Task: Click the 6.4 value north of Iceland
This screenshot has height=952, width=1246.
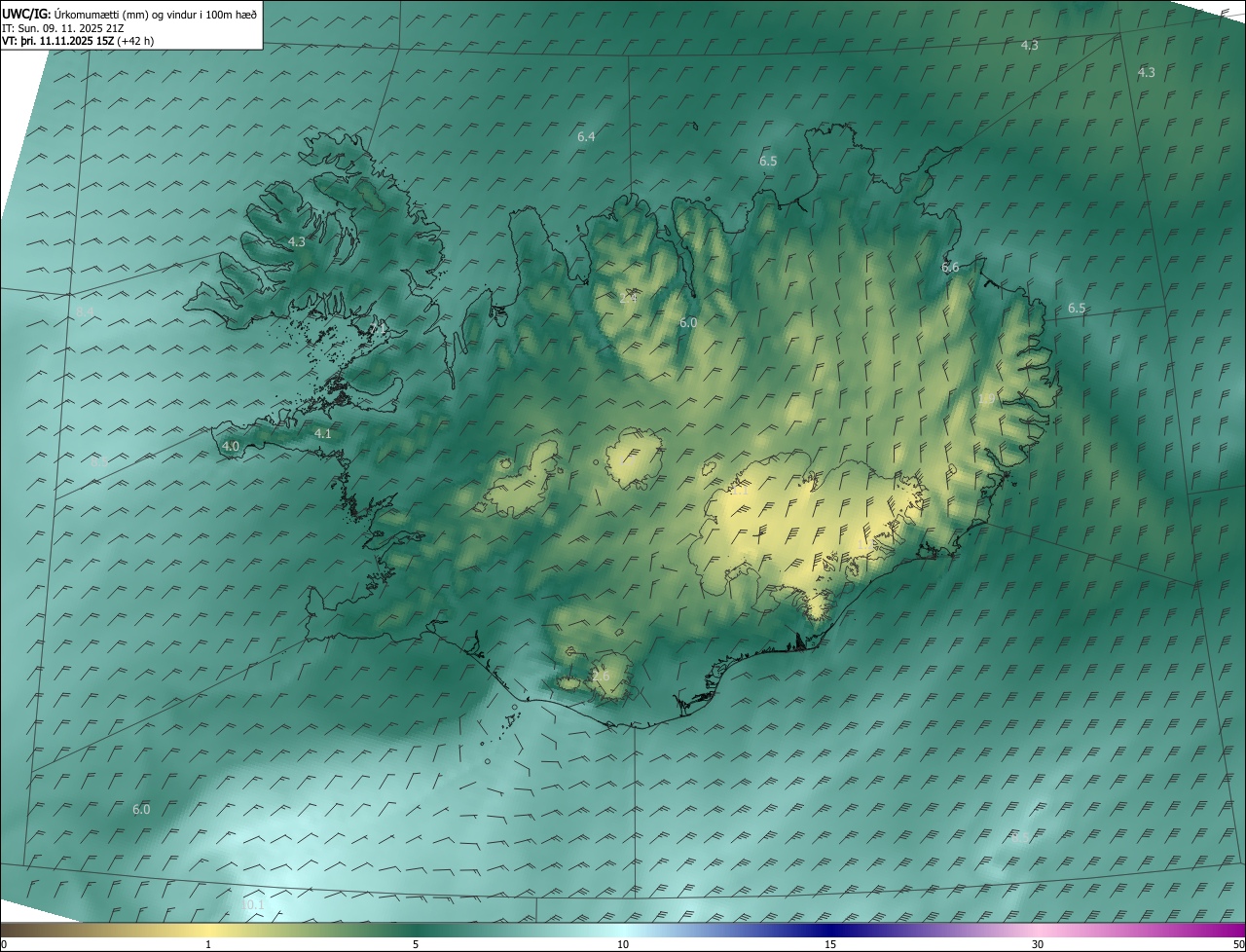Action: pos(586,137)
